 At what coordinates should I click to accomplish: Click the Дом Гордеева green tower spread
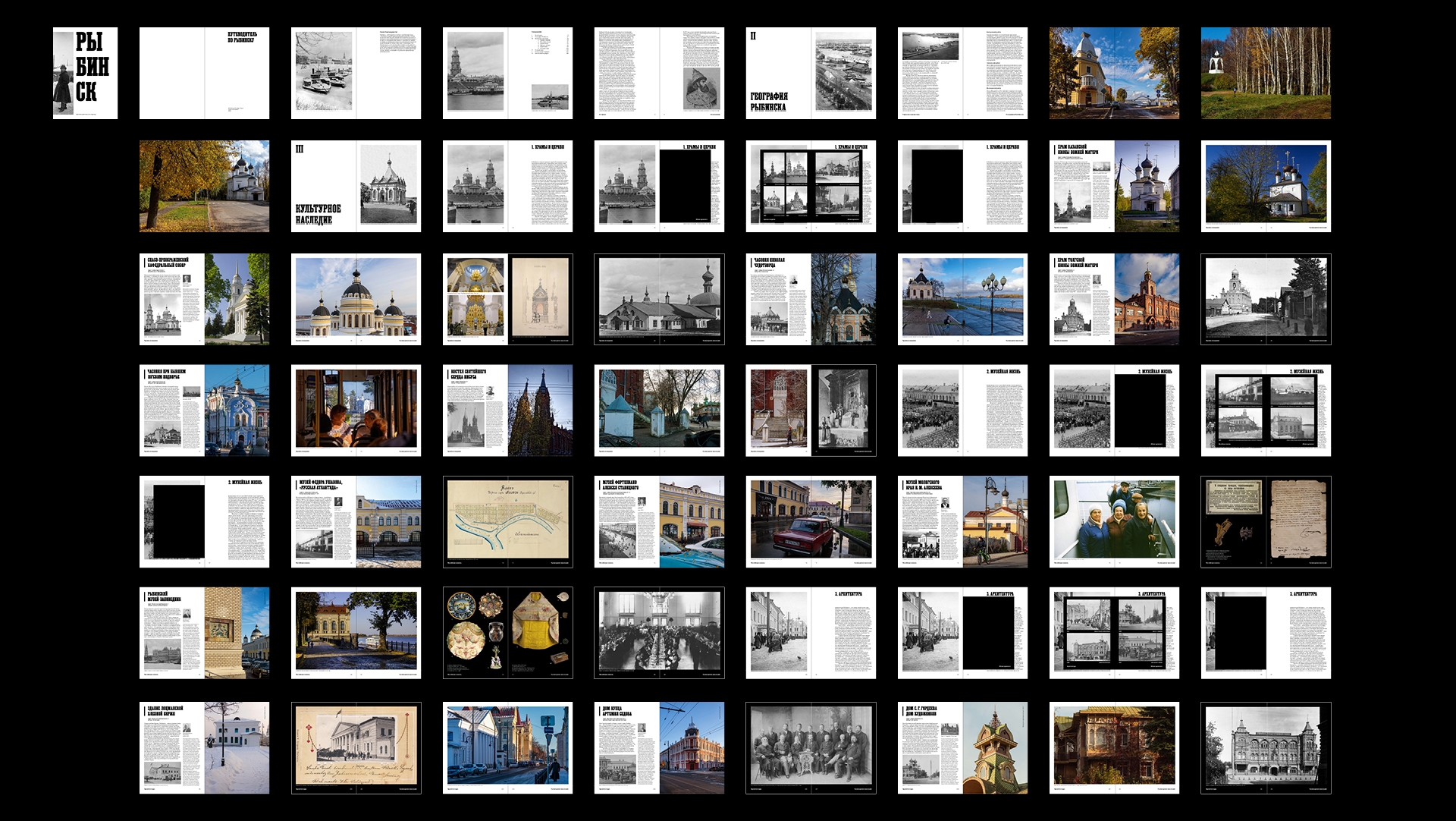pyautogui.click(x=962, y=747)
